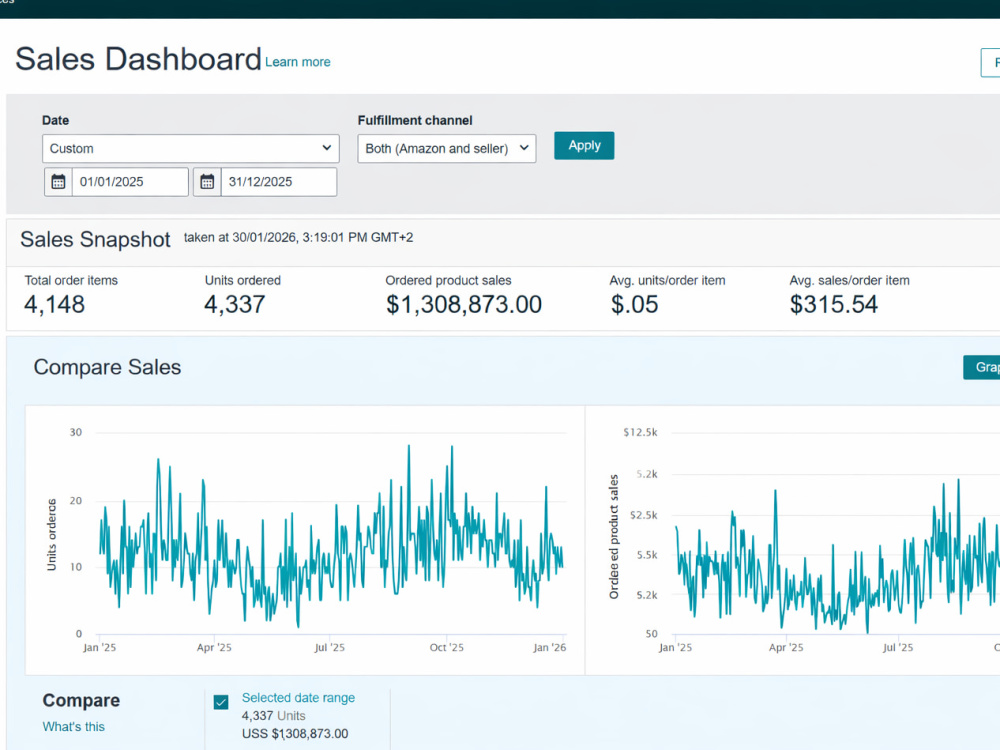Select Avg. sales/order item value $315.54
This screenshot has width=1000, height=750.
pos(834,304)
